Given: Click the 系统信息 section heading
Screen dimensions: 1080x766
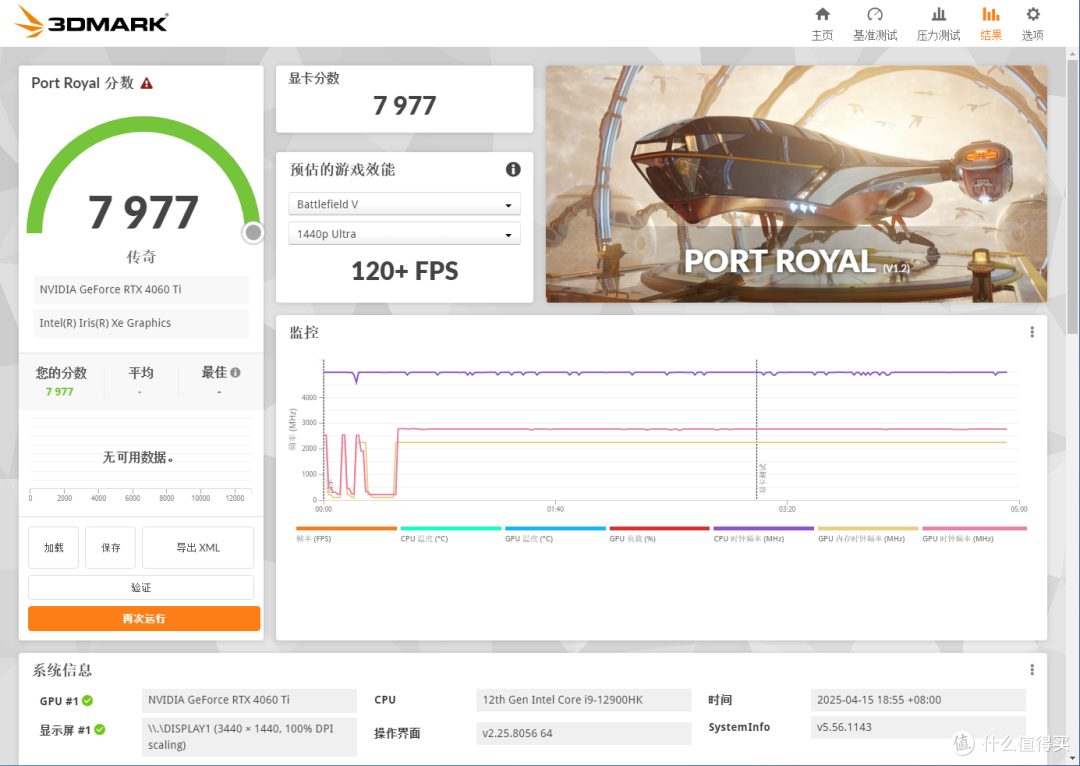Looking at the screenshot, I should [62, 670].
